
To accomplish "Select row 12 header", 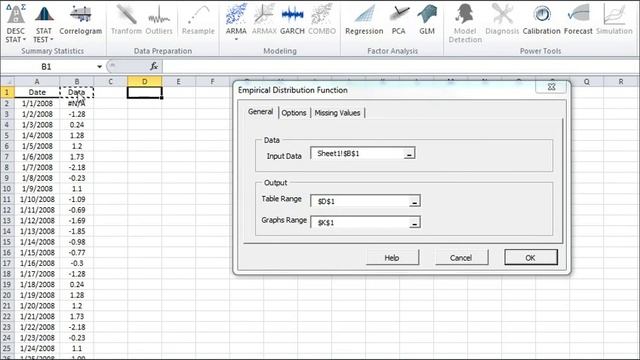I will (7, 210).
